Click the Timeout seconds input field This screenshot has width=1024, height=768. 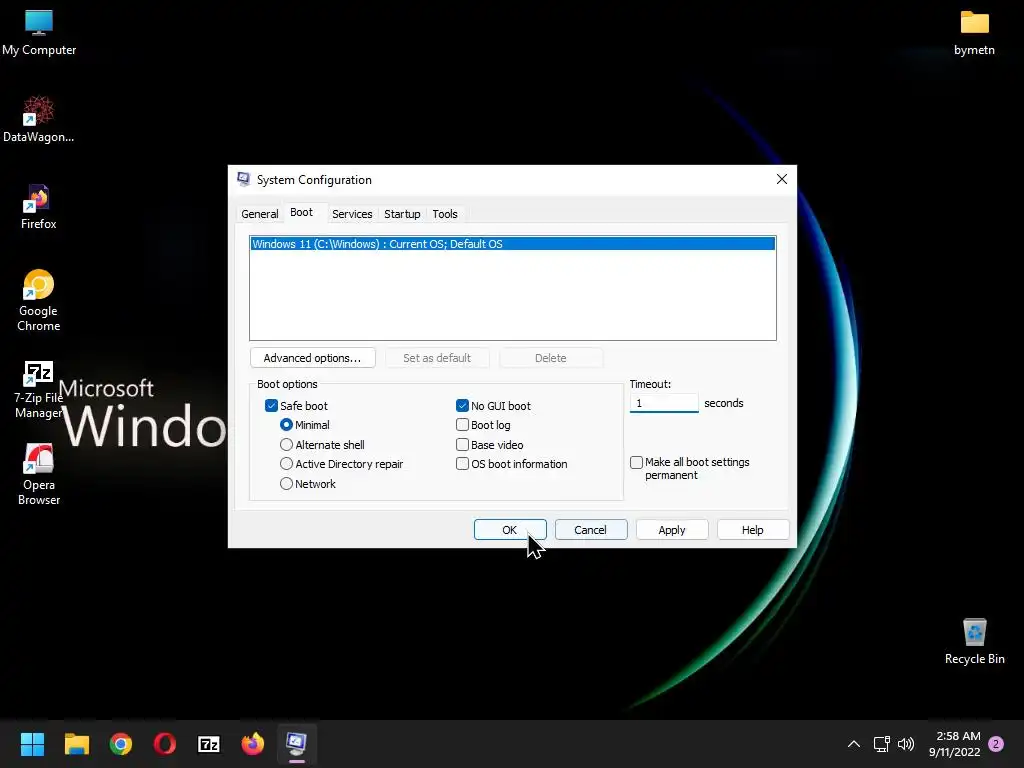[x=664, y=403]
